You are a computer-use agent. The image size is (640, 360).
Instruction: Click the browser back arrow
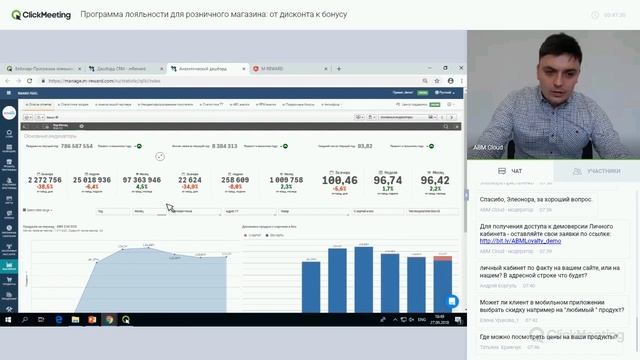[x=8, y=81]
